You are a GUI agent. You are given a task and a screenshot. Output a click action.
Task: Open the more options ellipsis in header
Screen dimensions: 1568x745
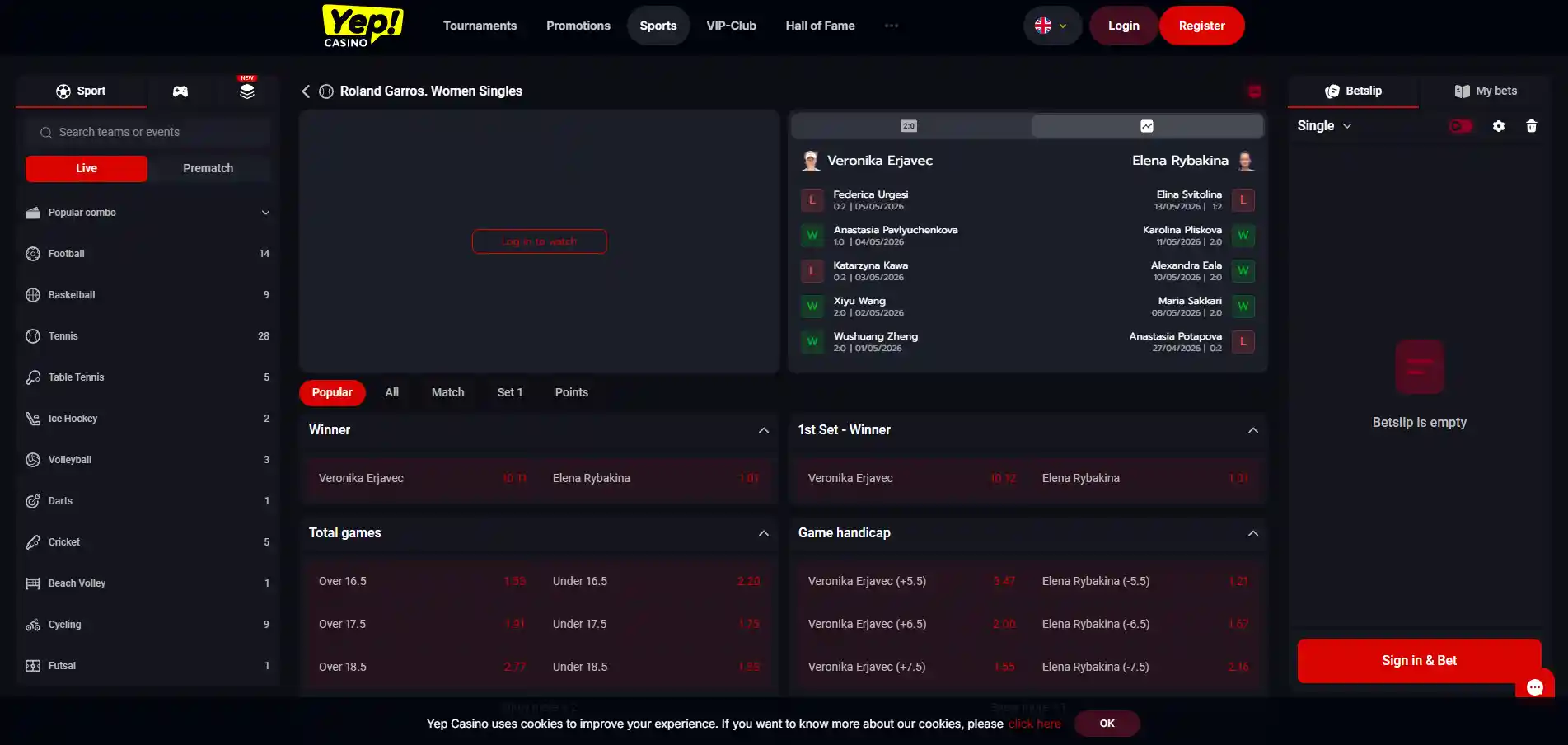pyautogui.click(x=892, y=26)
